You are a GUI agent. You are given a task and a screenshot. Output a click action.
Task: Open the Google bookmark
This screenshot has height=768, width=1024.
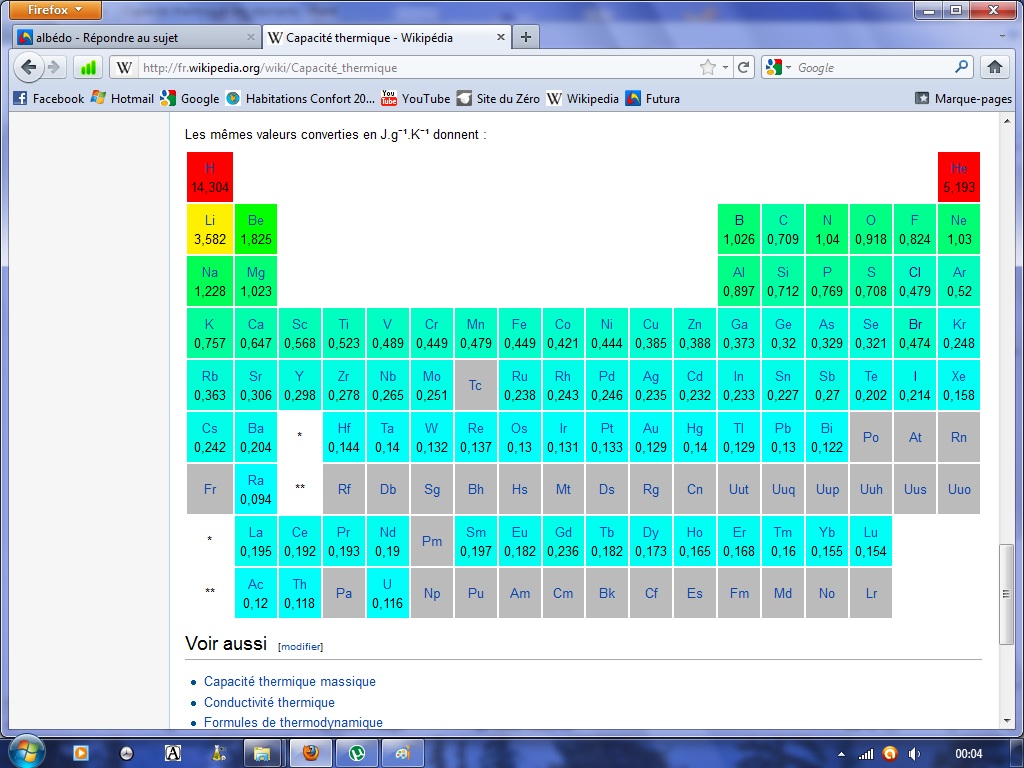point(189,99)
